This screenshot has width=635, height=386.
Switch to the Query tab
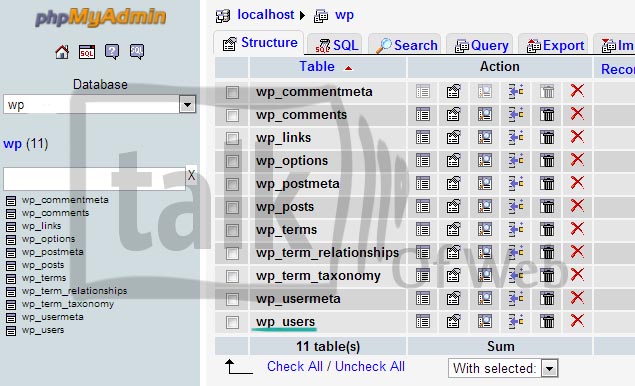(x=481, y=45)
